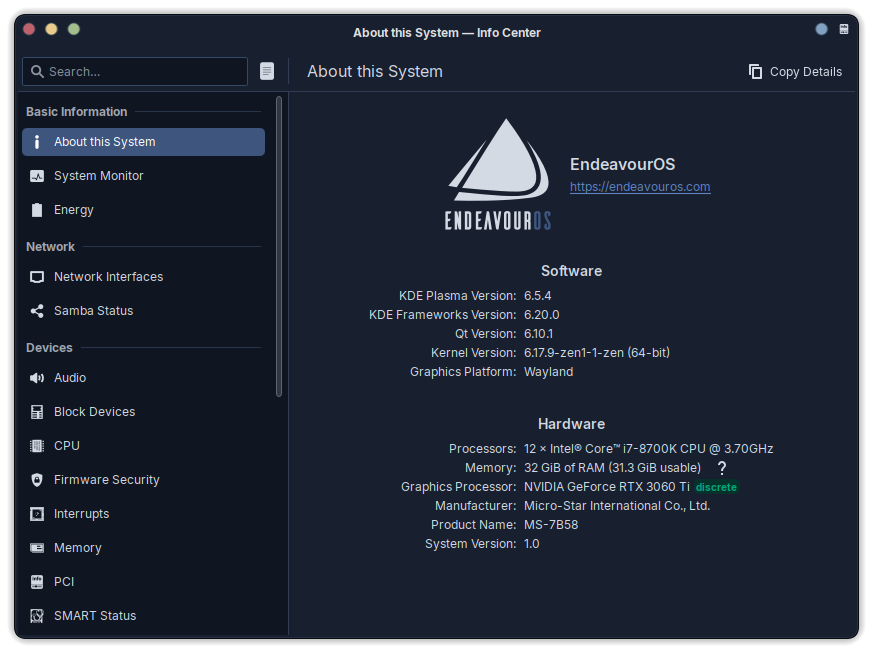Click the Samba Status share icon

tap(37, 311)
